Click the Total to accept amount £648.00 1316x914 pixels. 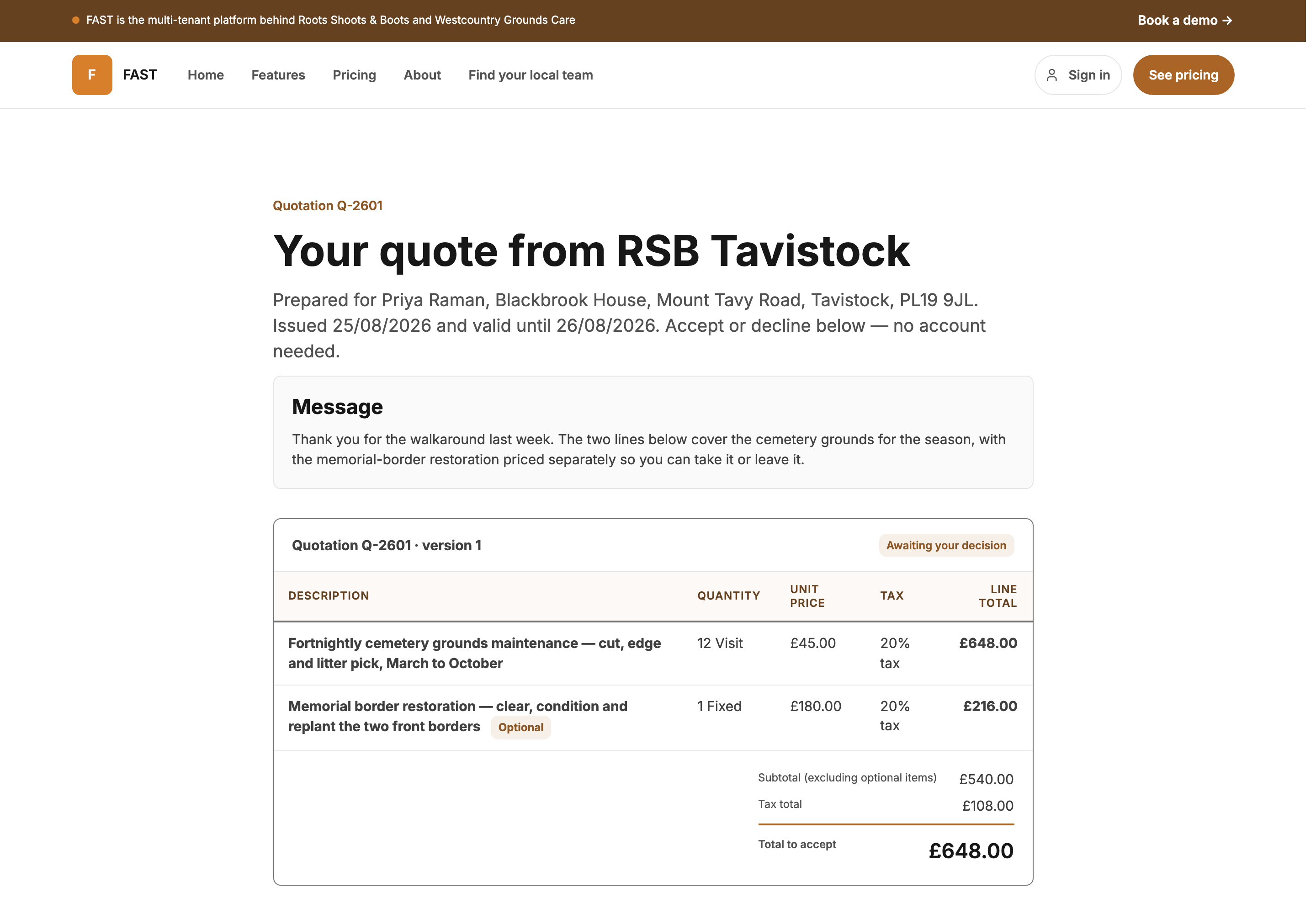coord(971,851)
